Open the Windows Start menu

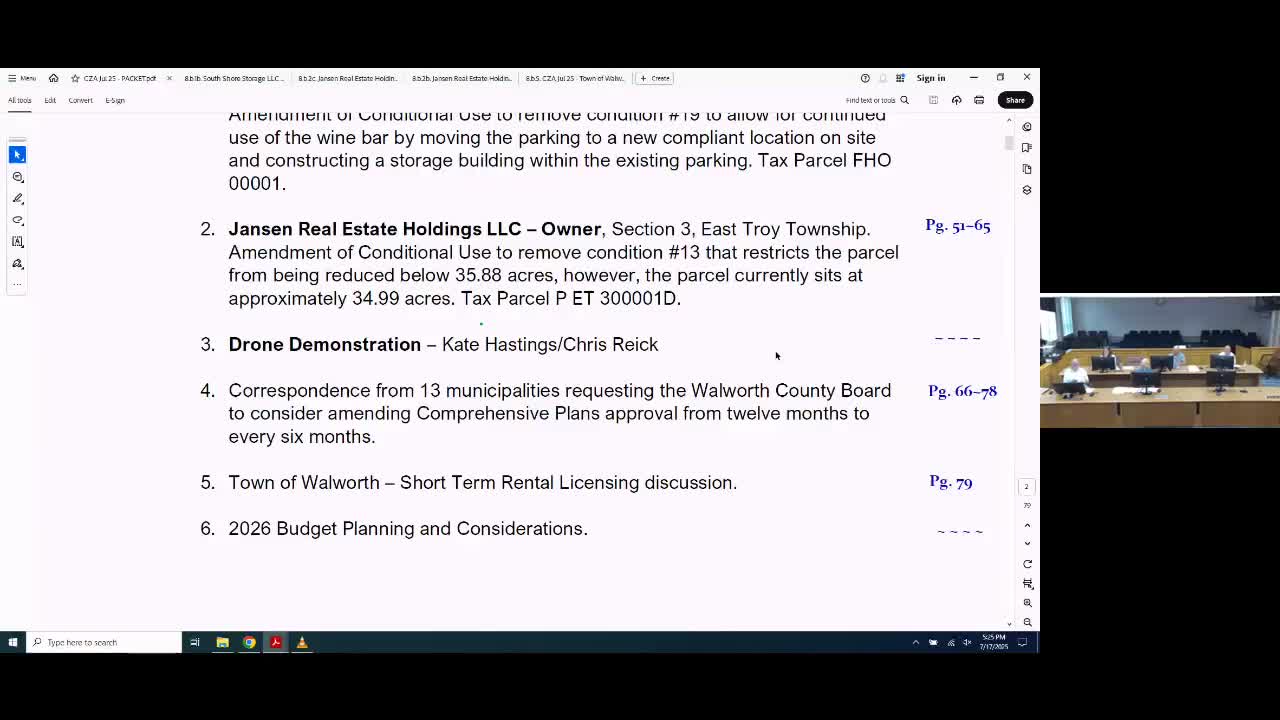13,642
